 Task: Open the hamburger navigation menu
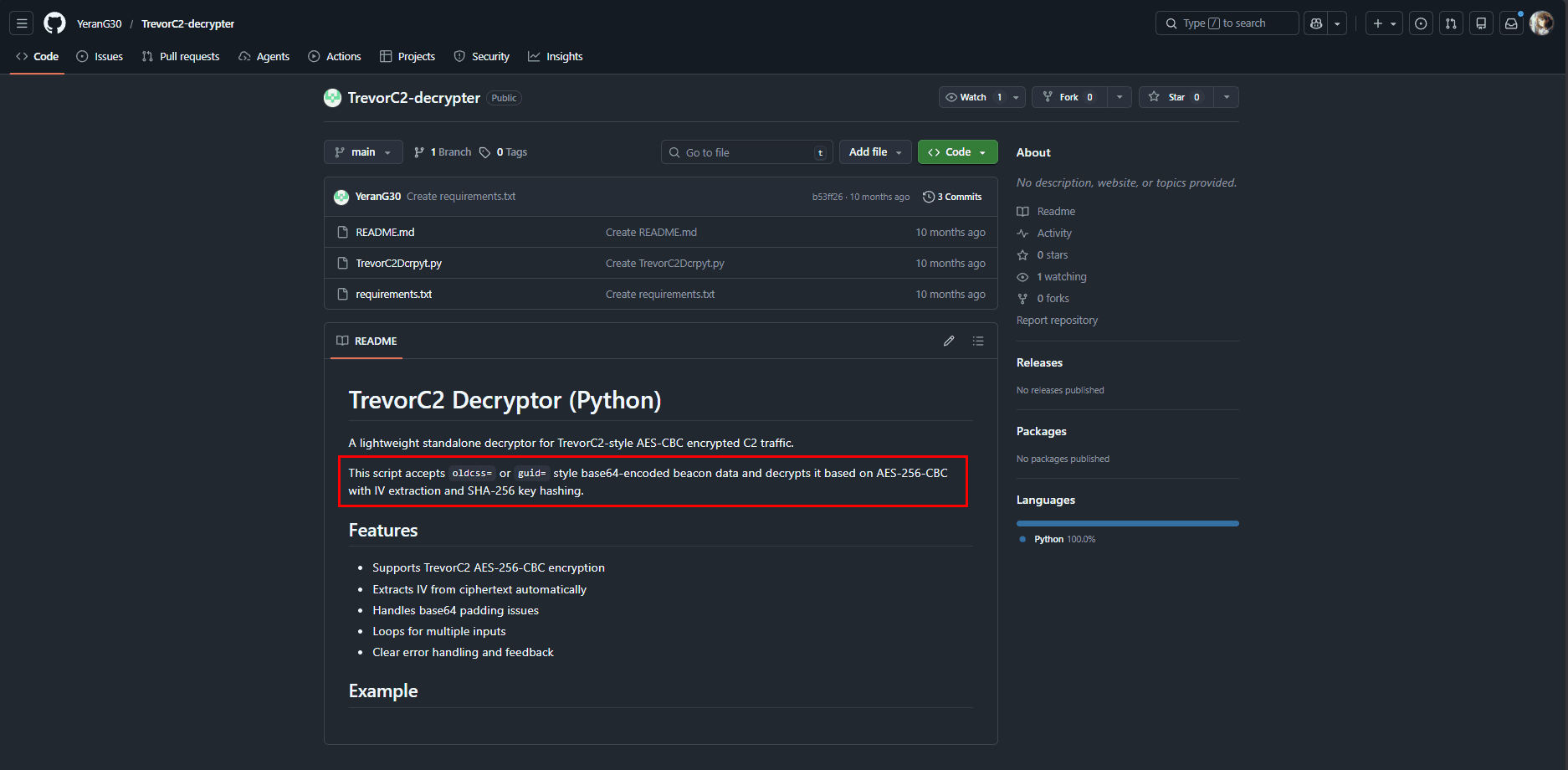[22, 23]
